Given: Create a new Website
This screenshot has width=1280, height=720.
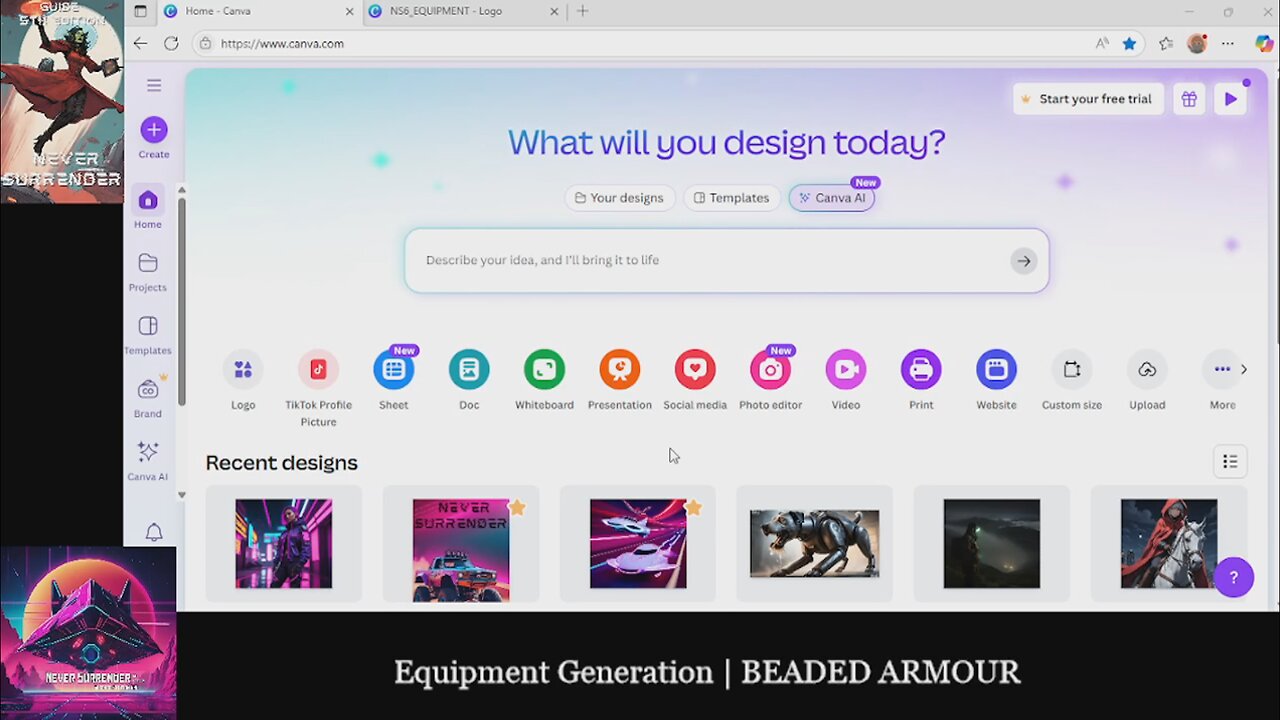Looking at the screenshot, I should 996,380.
